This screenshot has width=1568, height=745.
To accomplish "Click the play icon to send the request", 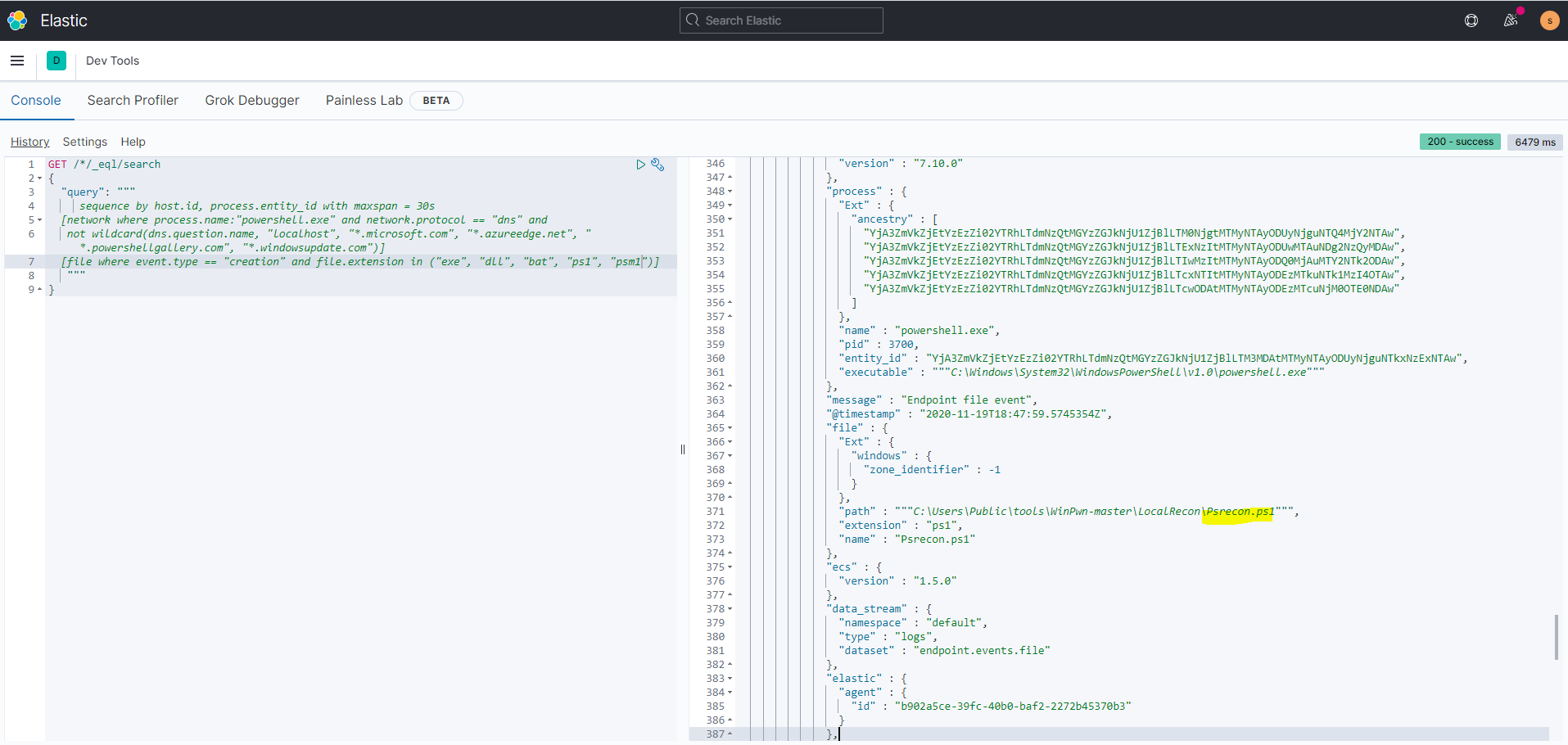I will pos(641,165).
